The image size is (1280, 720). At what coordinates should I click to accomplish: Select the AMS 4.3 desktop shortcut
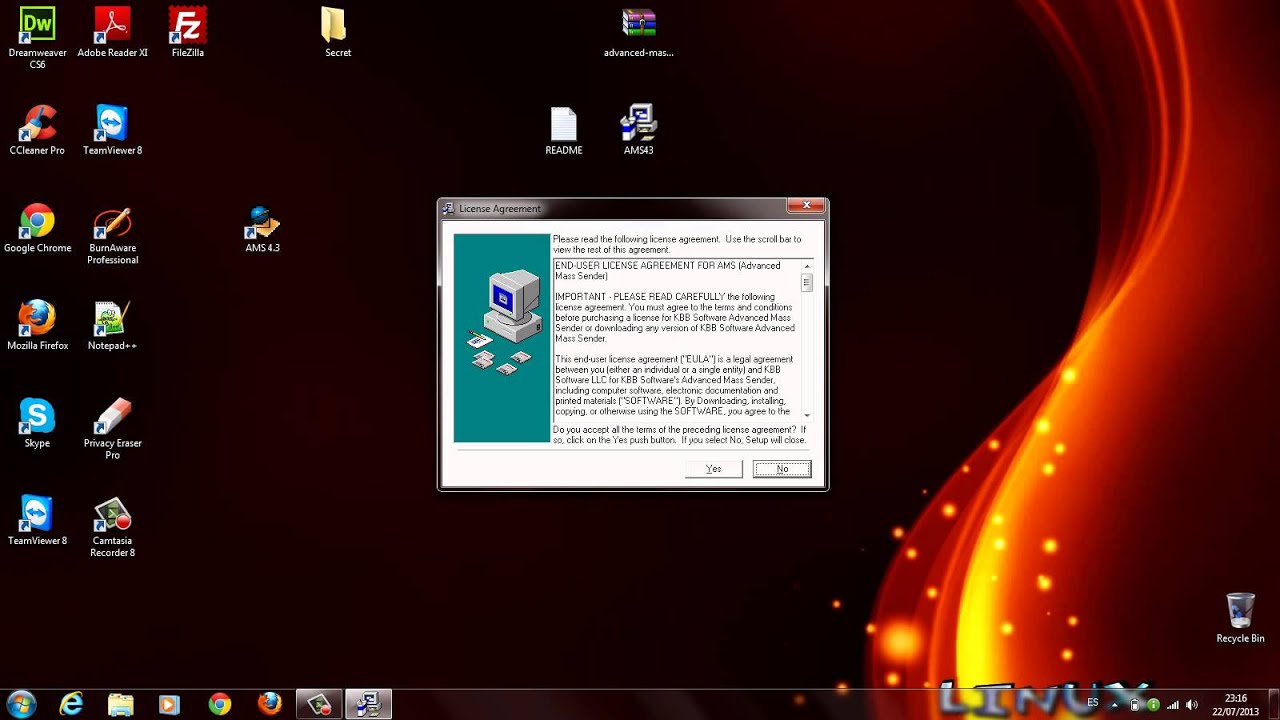(x=262, y=228)
